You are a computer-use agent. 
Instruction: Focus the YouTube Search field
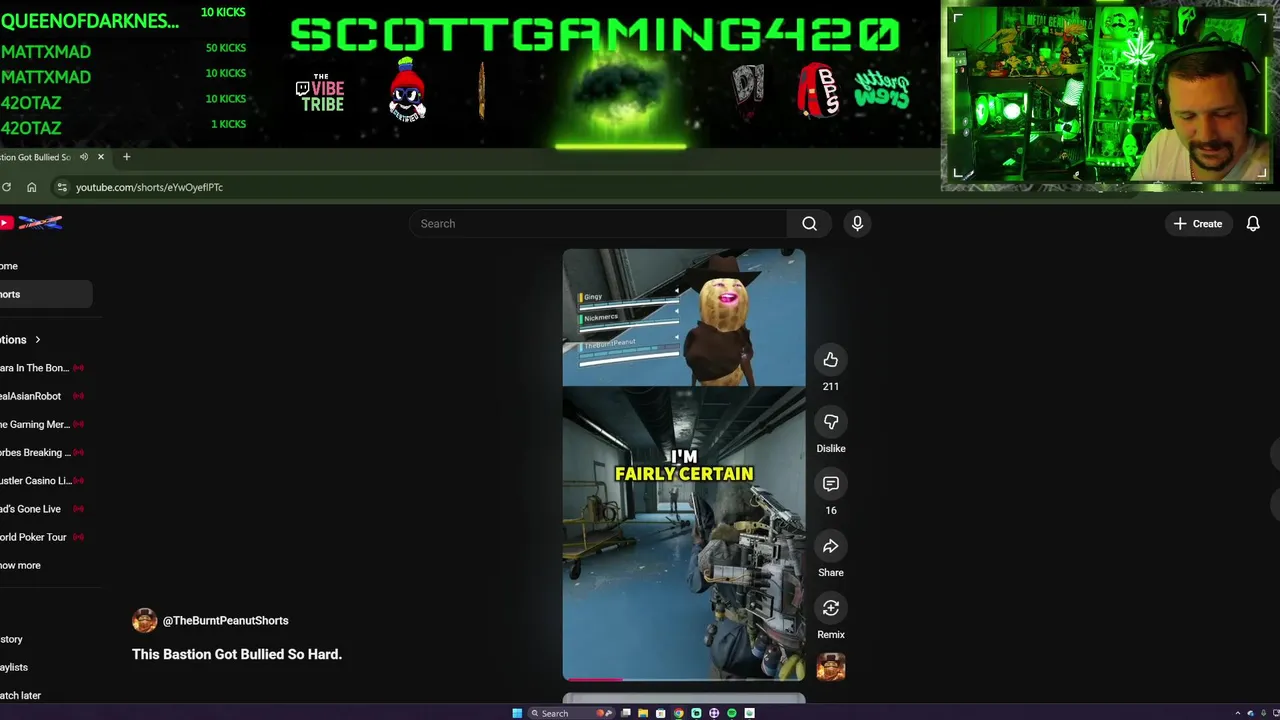point(598,224)
